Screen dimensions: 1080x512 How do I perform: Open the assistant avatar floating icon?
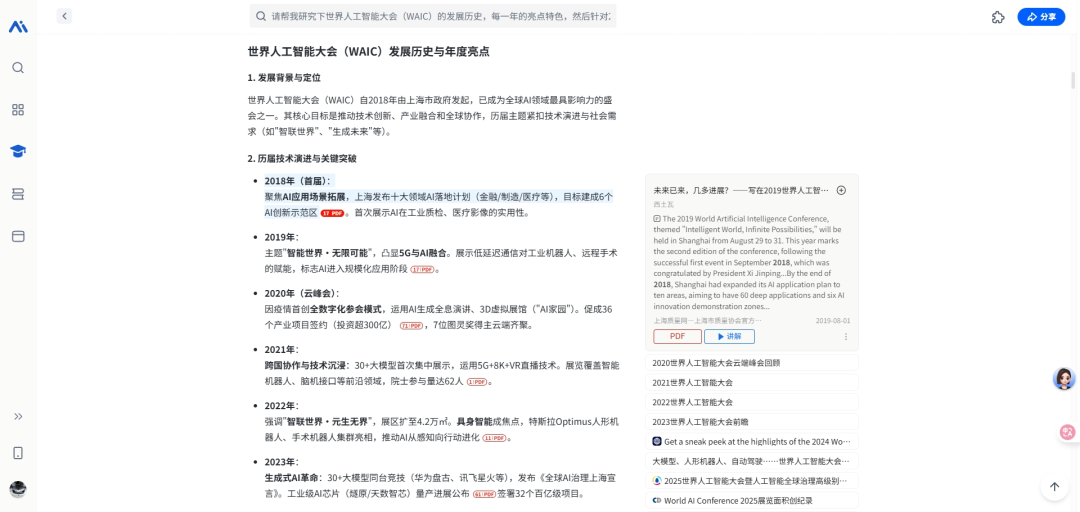point(1064,378)
